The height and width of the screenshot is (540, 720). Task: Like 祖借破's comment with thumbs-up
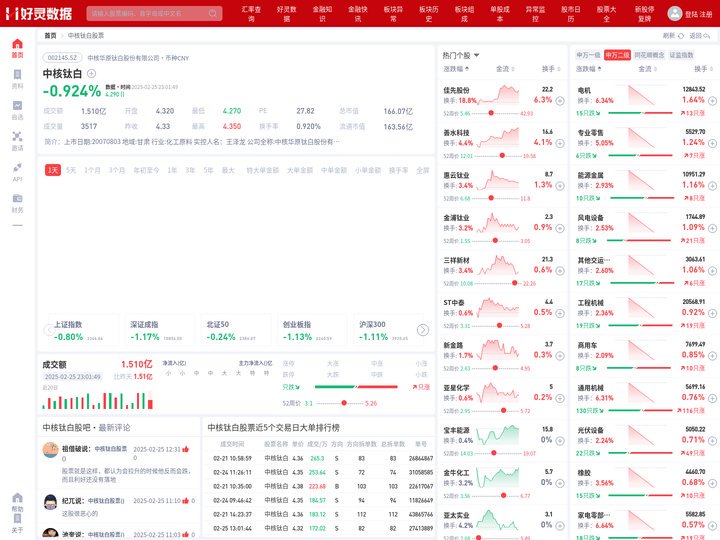[186, 449]
